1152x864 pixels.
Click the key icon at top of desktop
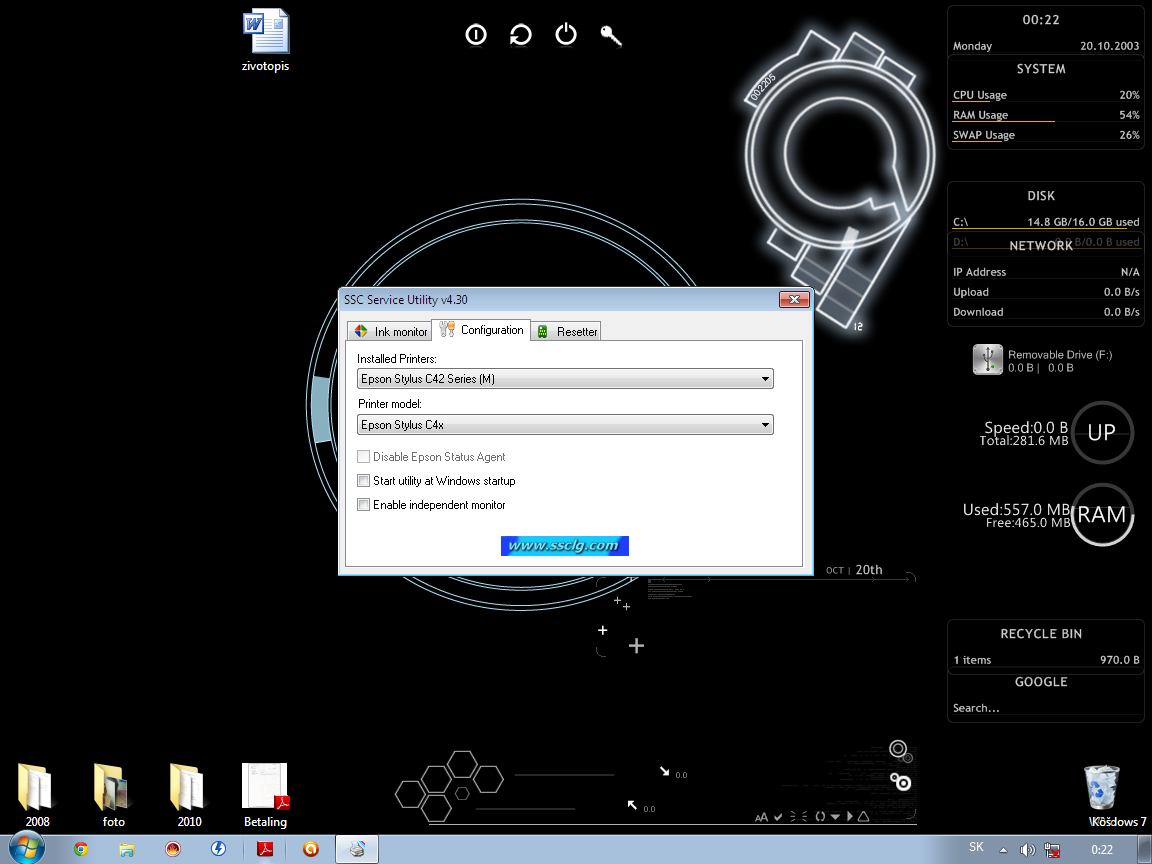[x=611, y=35]
